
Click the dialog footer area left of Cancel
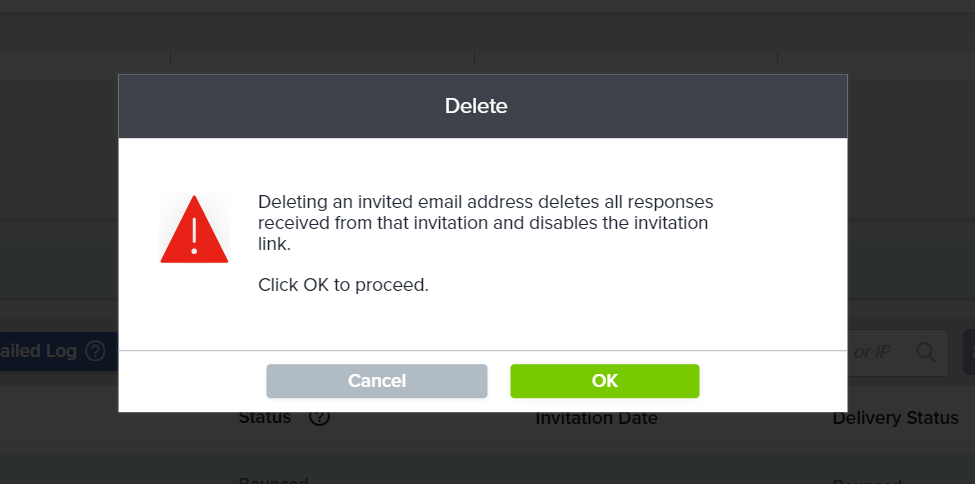point(190,381)
